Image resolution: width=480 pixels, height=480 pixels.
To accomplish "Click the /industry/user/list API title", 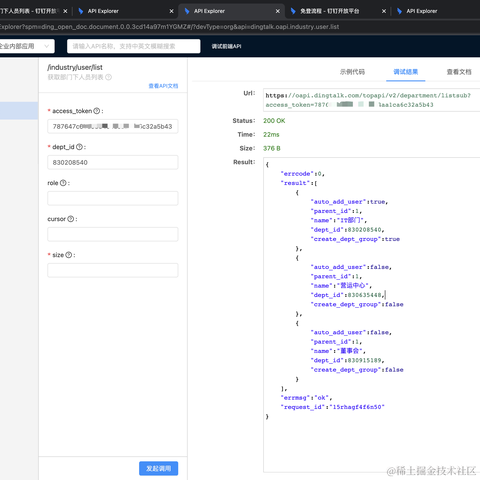I will click(x=75, y=67).
